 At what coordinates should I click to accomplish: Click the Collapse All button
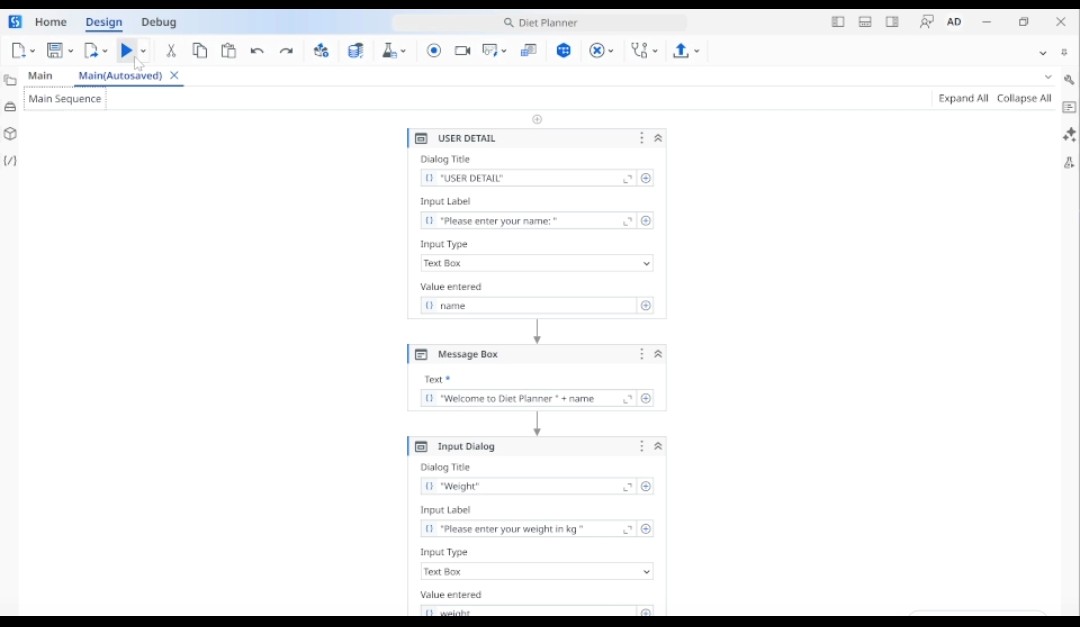(1024, 98)
